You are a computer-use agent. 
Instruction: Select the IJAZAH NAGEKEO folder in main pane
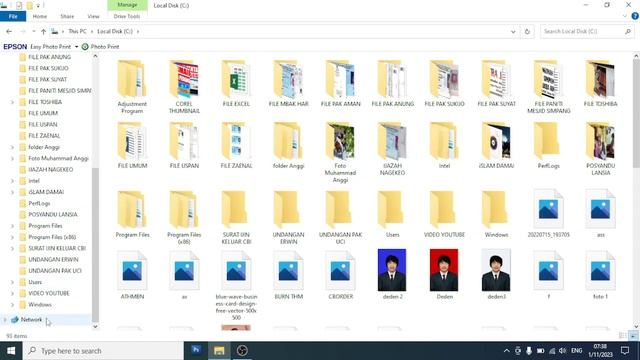click(393, 149)
